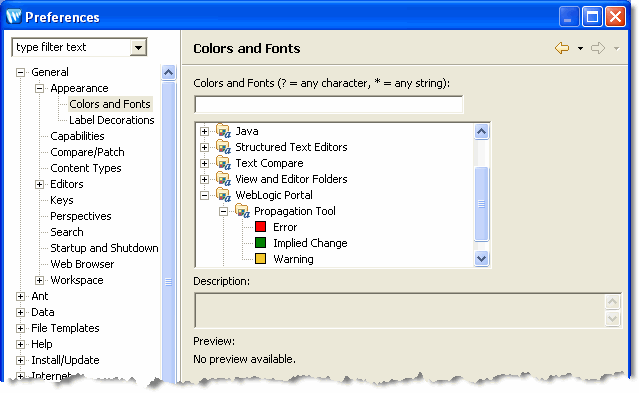Select the Warning color entry

tap(293, 259)
